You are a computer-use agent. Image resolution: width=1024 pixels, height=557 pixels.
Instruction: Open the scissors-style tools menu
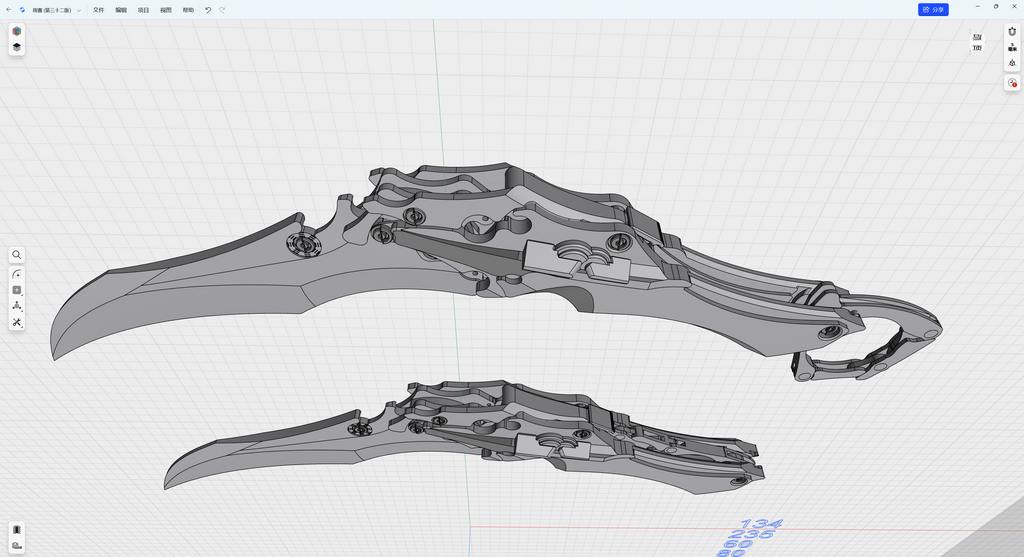tap(17, 322)
